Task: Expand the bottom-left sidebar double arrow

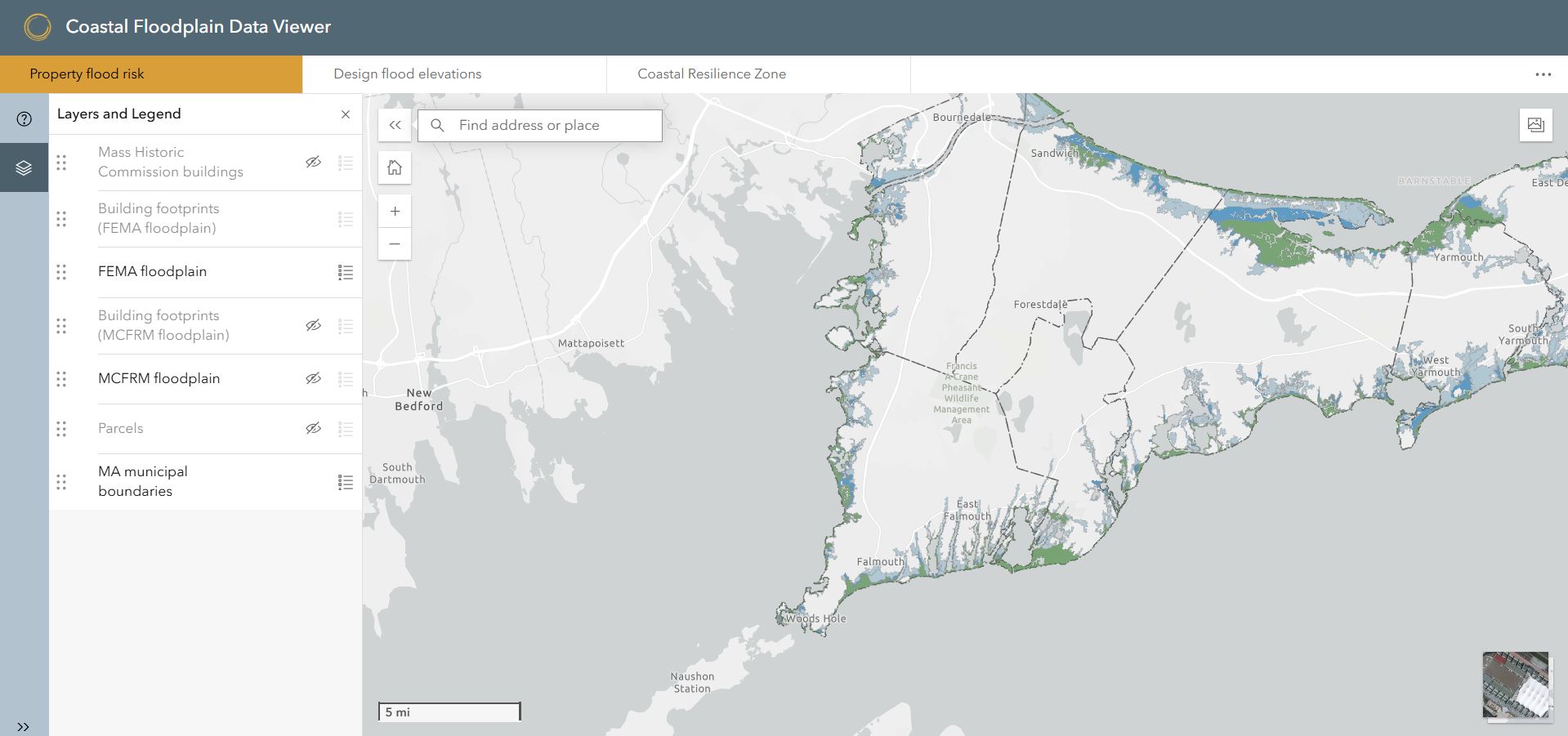Action: pos(24,726)
